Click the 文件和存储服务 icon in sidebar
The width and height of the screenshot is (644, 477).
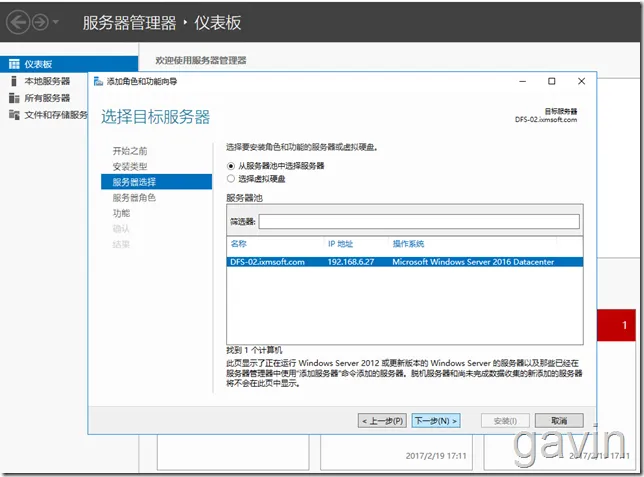tap(14, 115)
